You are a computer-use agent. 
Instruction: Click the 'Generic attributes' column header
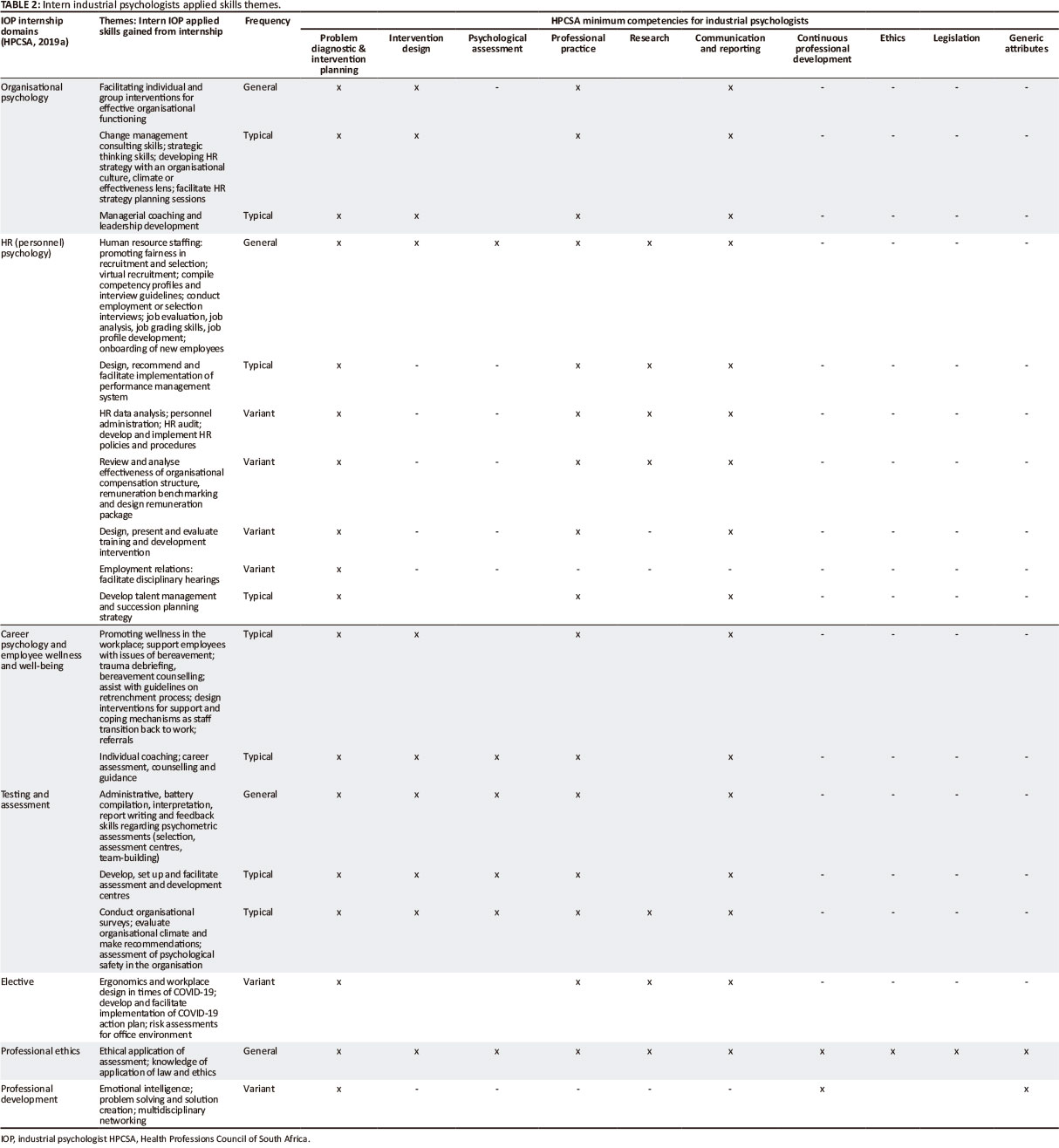(1026, 44)
